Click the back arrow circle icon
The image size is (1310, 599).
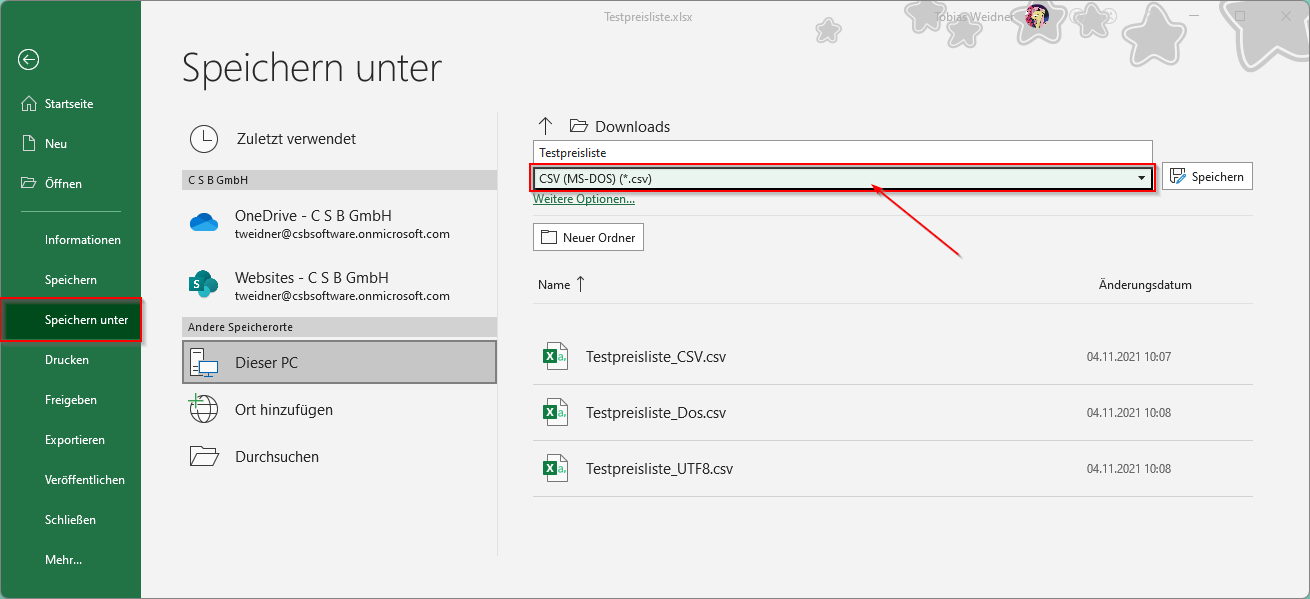point(28,60)
